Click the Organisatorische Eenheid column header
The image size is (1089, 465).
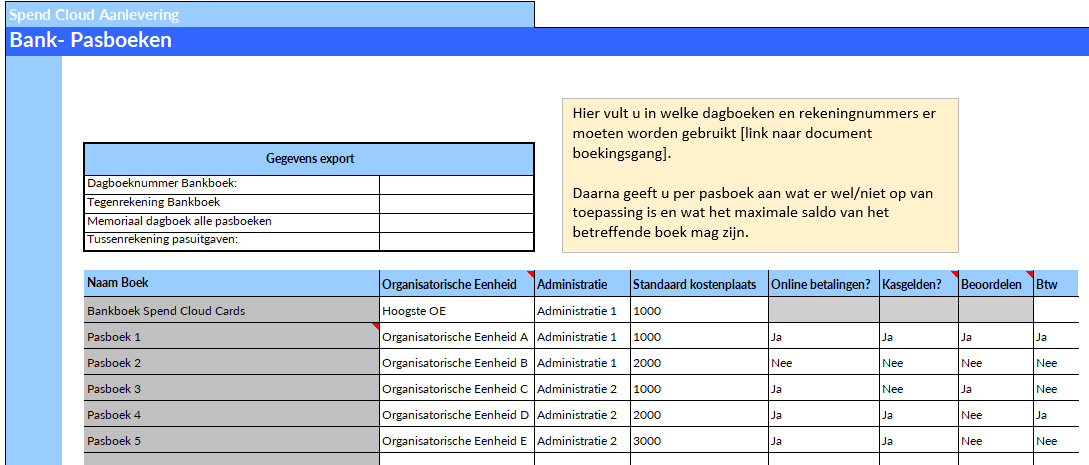click(456, 285)
